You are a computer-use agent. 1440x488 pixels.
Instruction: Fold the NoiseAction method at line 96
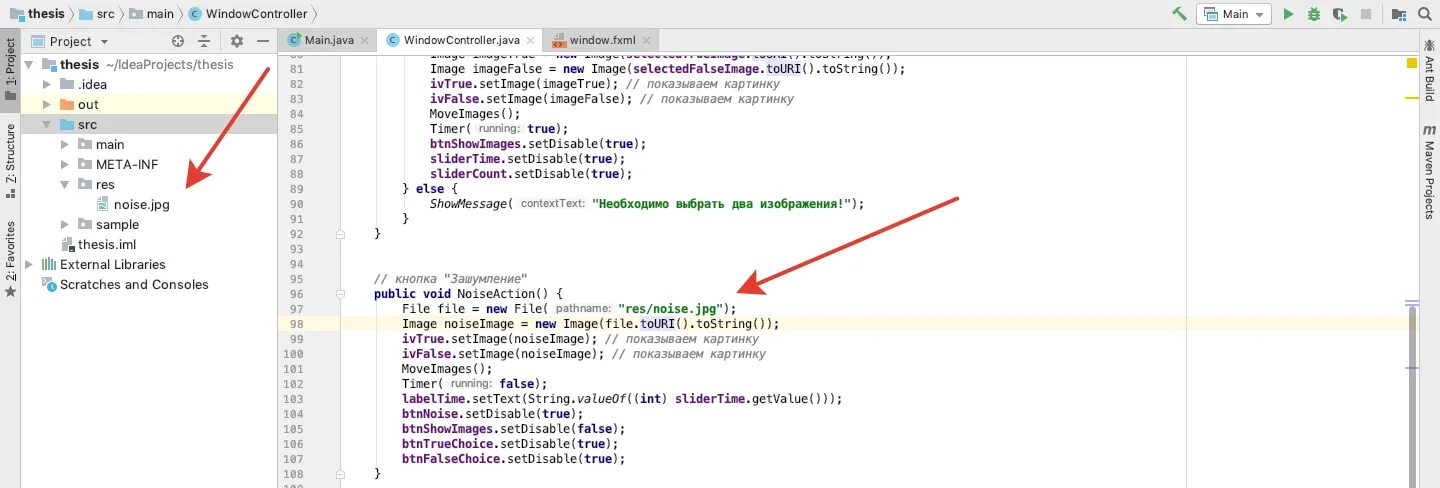[341, 294]
